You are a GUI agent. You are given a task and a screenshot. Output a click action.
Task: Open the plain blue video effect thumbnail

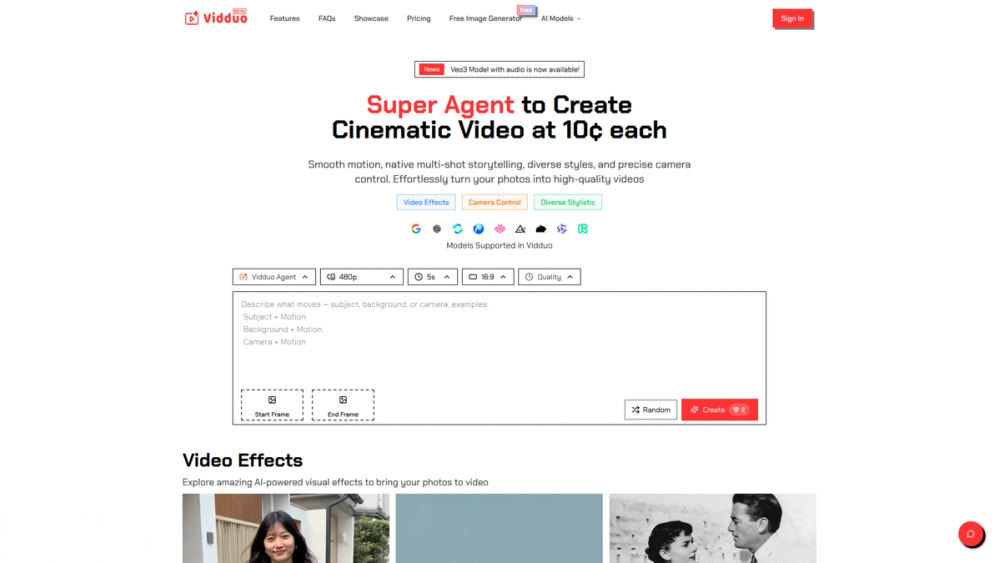499,528
